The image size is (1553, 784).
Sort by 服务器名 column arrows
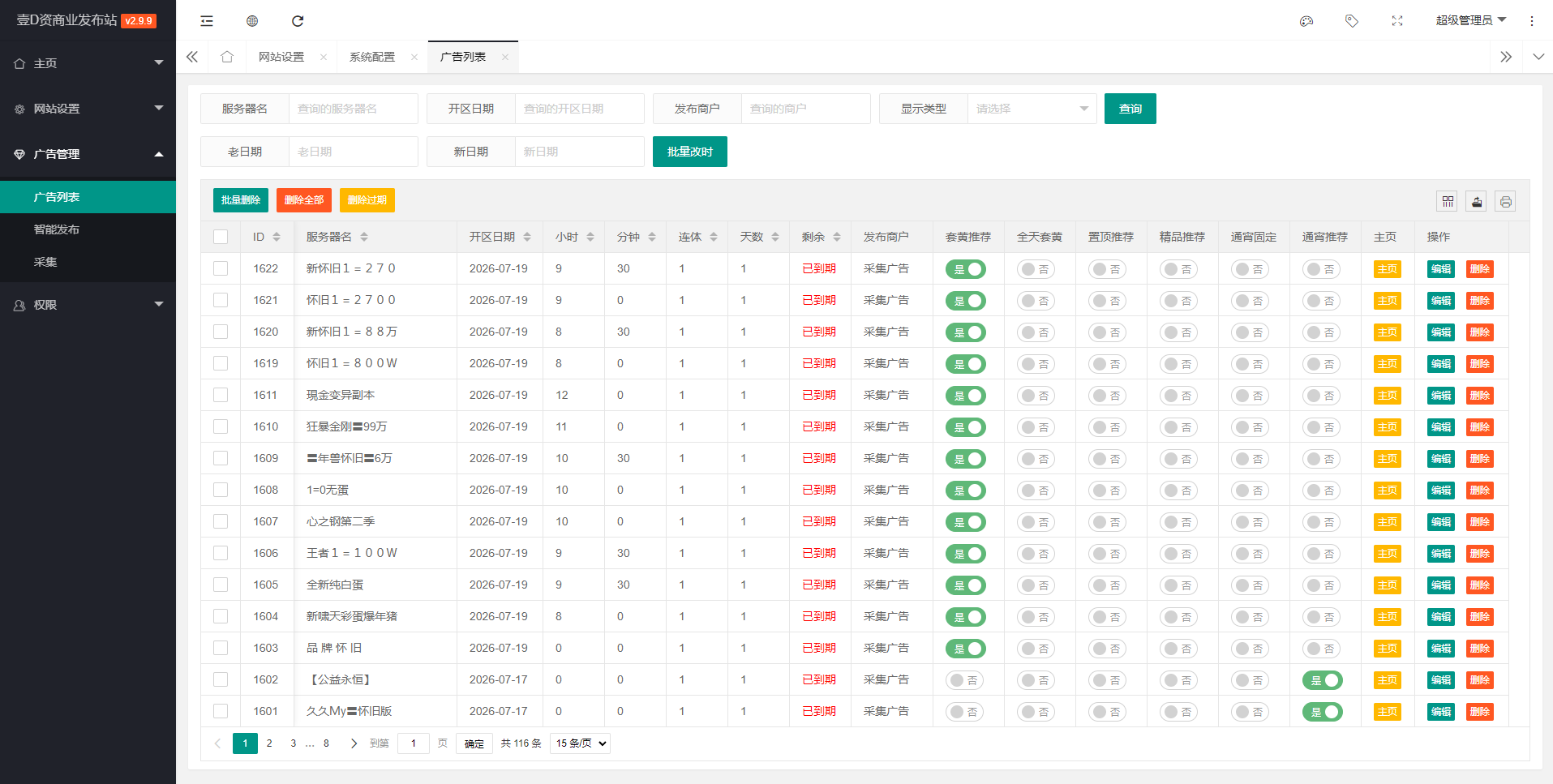coord(364,237)
